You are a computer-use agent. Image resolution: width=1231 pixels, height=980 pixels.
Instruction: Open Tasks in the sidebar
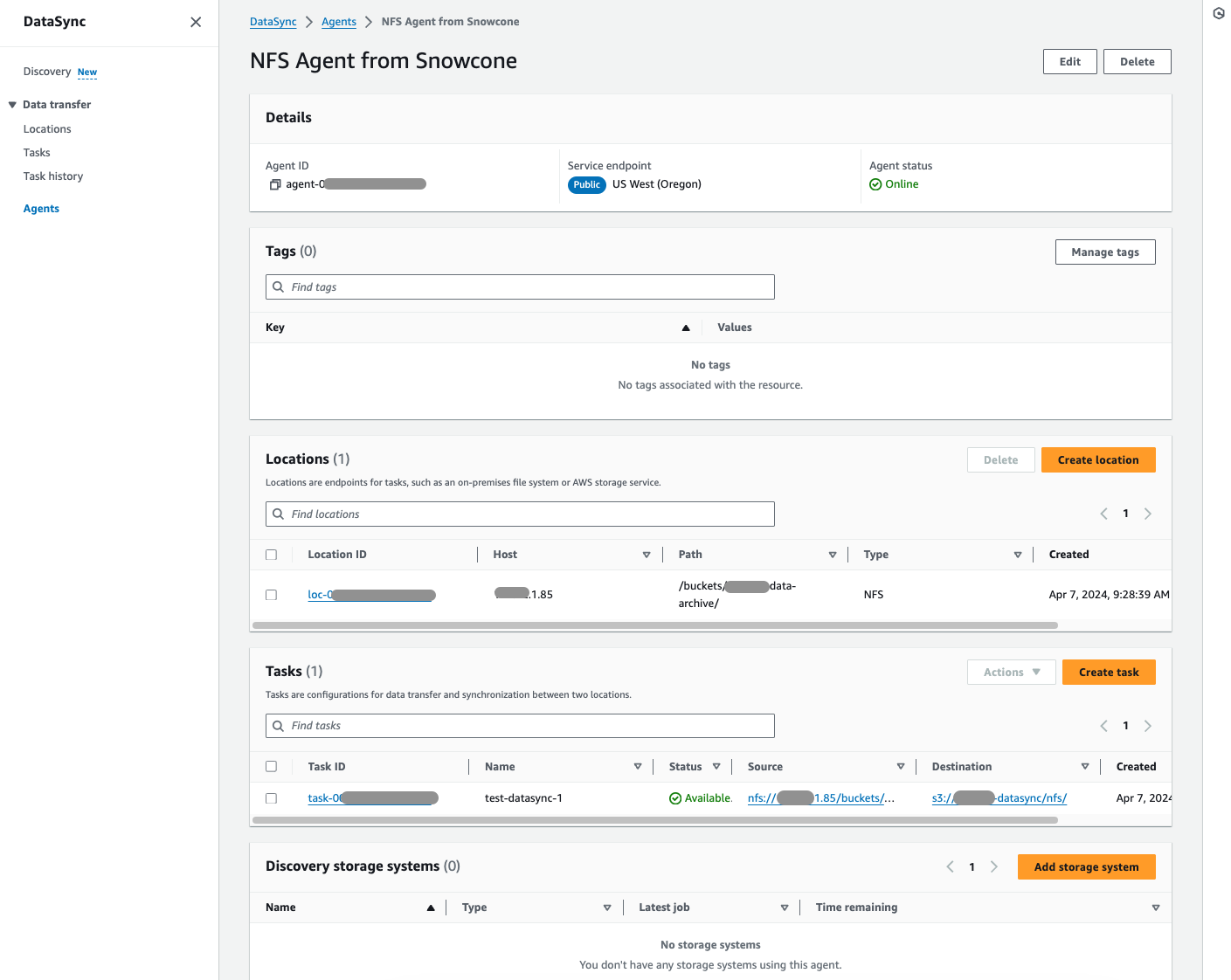click(37, 153)
